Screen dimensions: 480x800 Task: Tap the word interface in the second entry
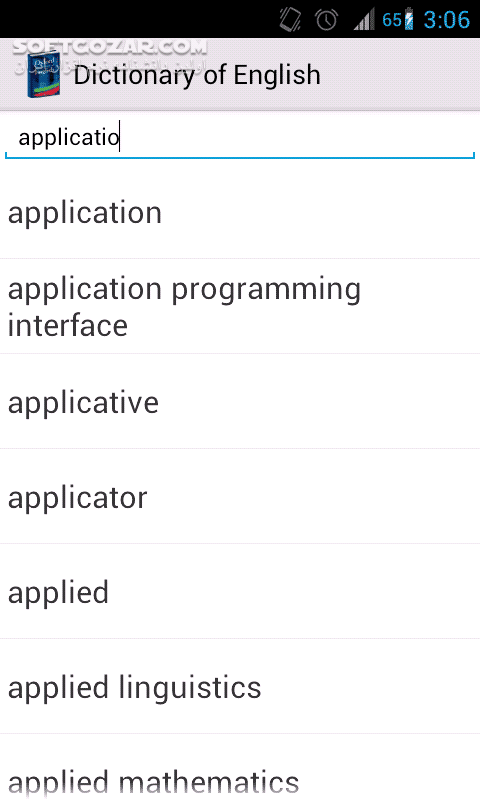pos(68,326)
